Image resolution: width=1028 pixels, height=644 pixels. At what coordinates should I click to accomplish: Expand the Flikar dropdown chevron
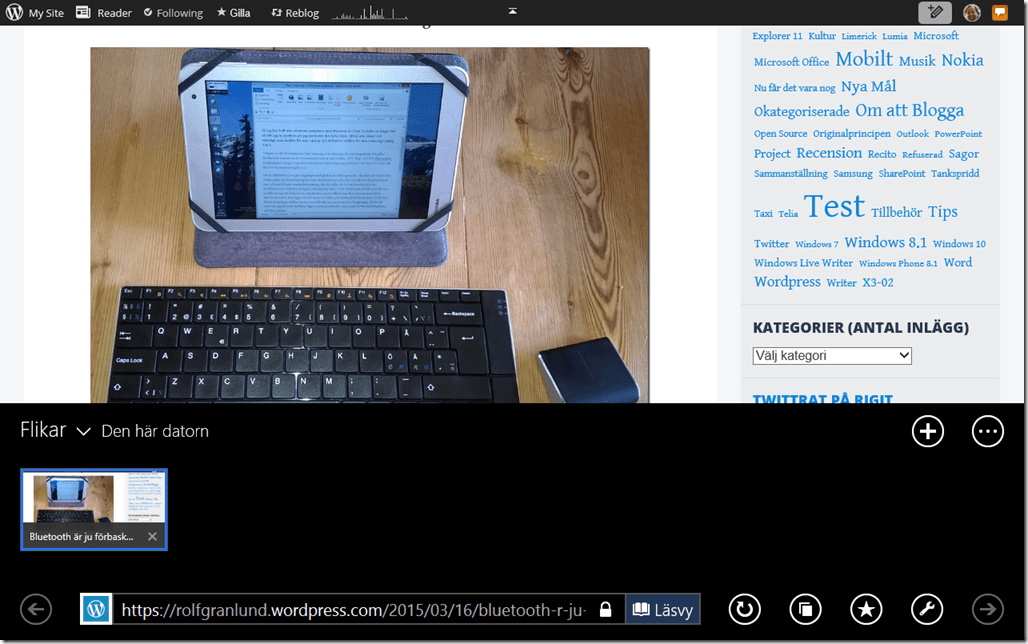(83, 432)
